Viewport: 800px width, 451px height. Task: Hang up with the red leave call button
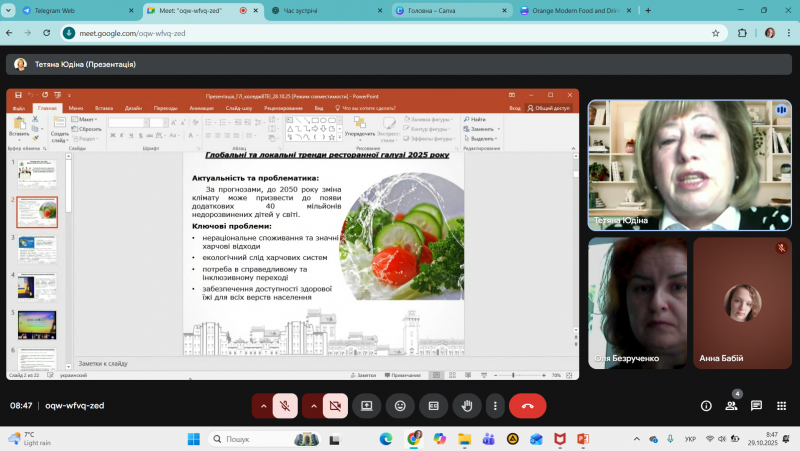coord(527,406)
